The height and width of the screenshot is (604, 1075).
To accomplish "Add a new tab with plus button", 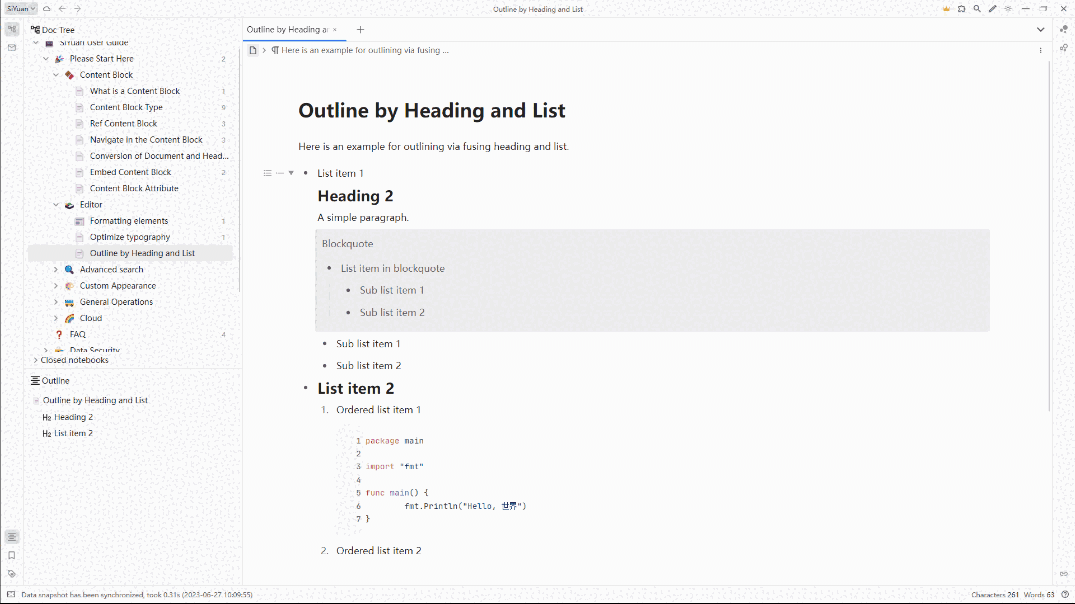I will point(361,30).
